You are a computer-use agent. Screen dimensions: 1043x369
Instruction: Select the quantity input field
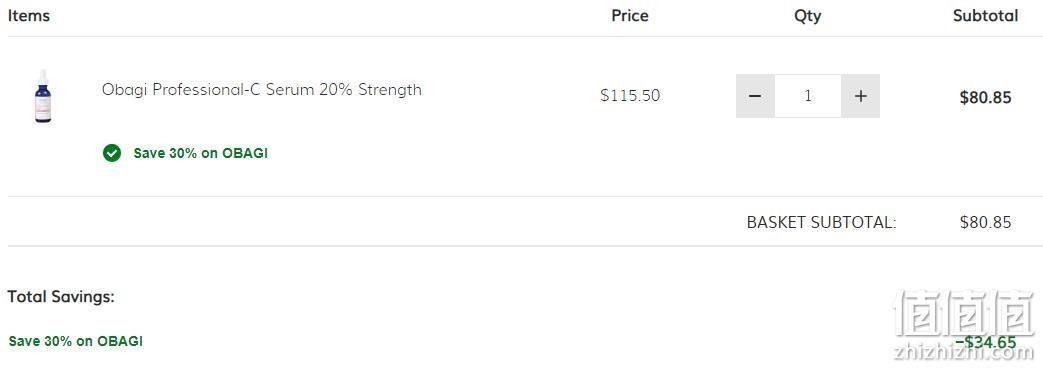(808, 96)
